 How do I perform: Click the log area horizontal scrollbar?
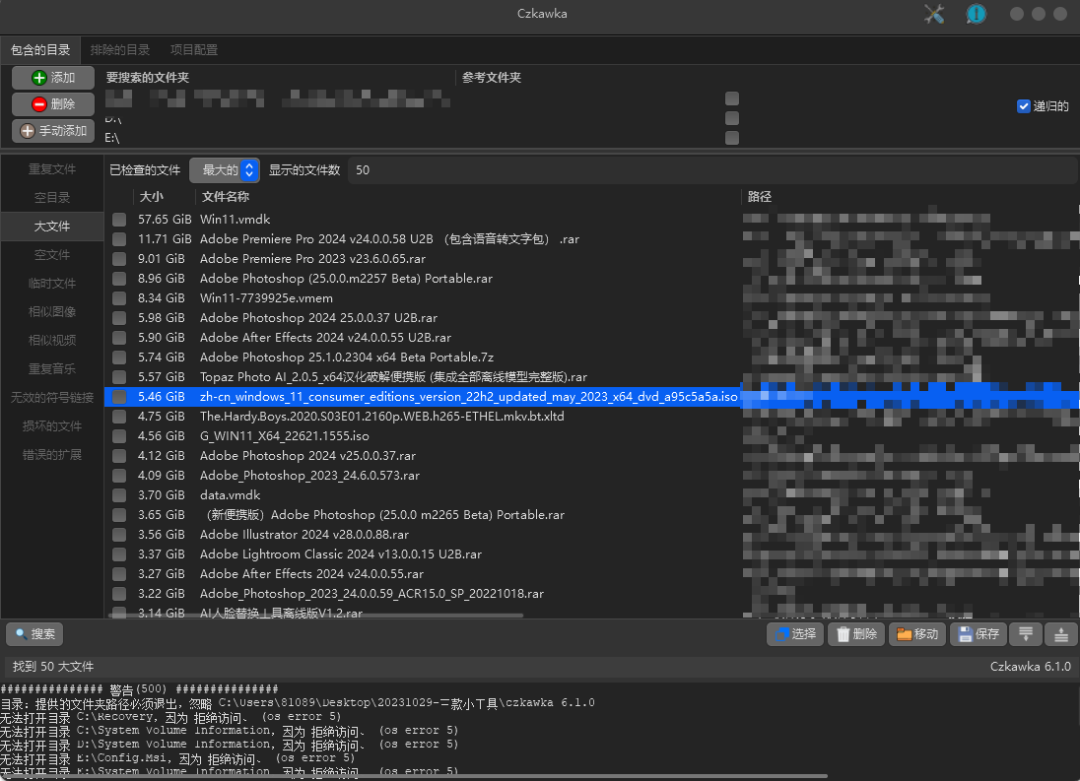point(413,777)
